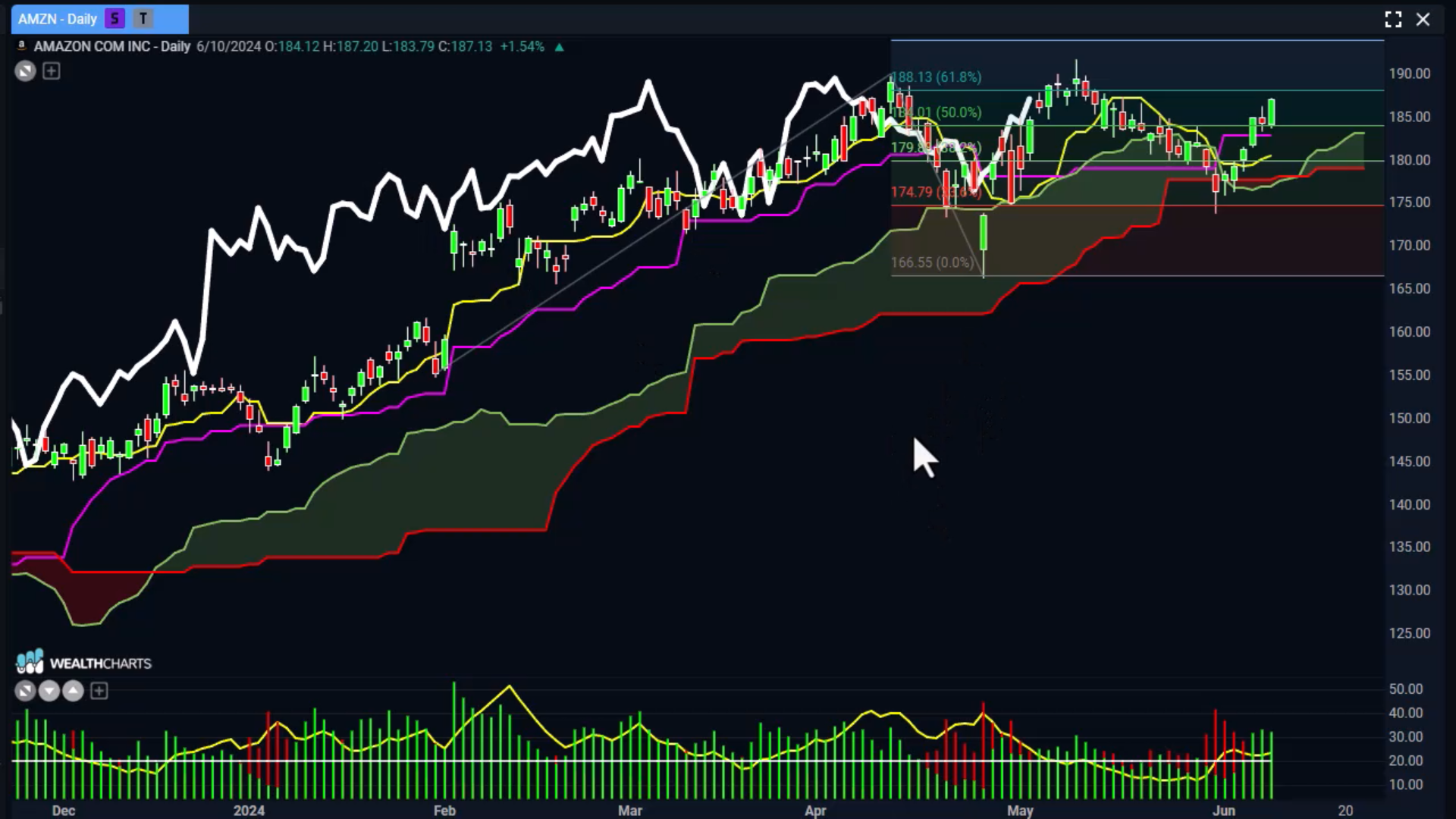This screenshot has width=1456, height=819.
Task: Click 190.00 on the price axis
Action: point(1410,74)
